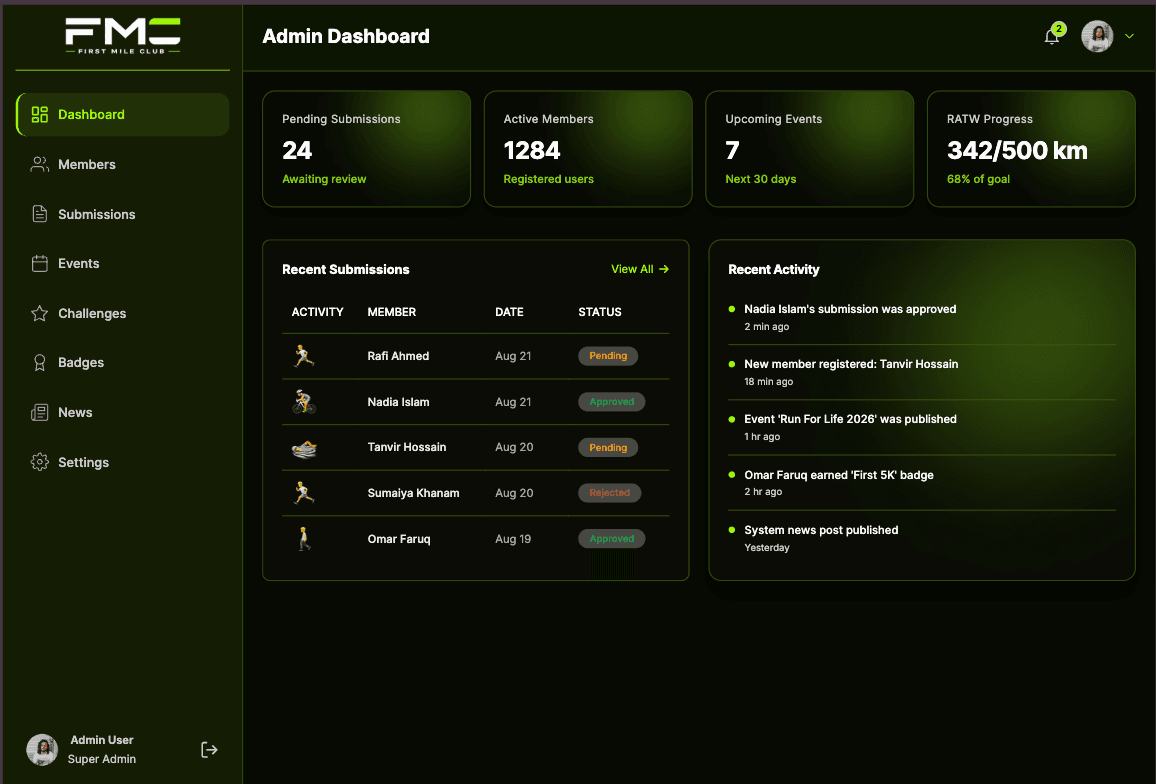Click member name Rafi Ahmed

tap(398, 356)
